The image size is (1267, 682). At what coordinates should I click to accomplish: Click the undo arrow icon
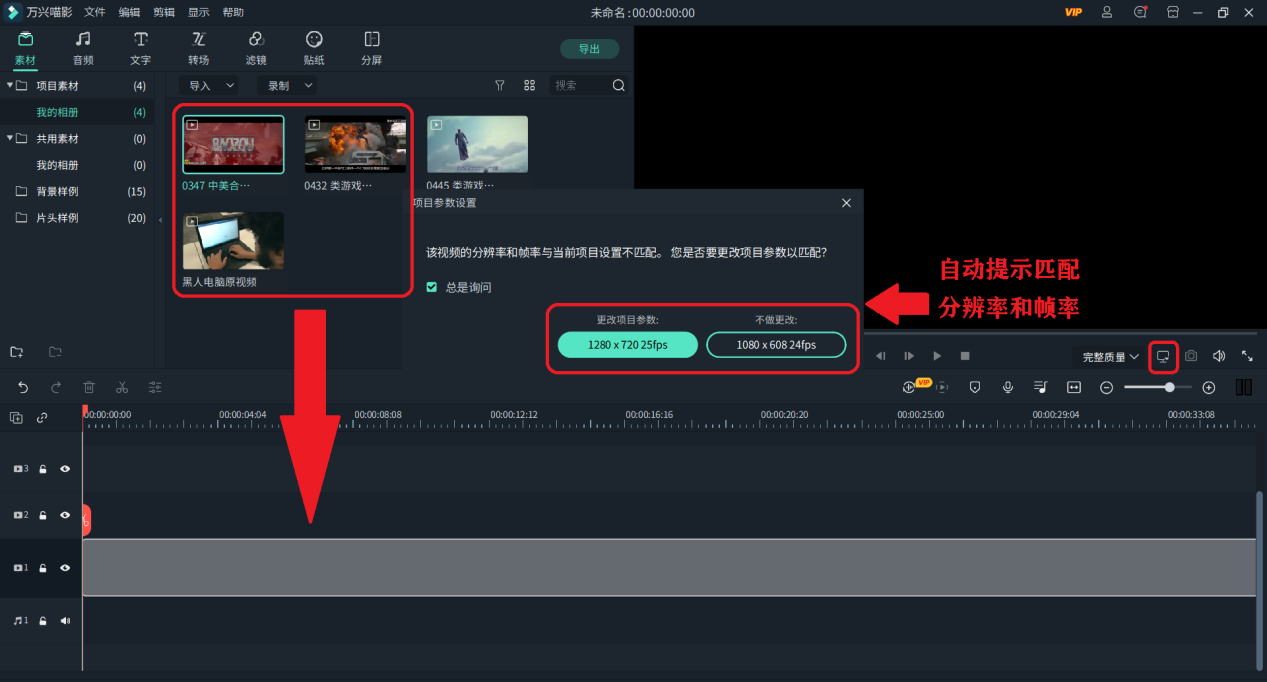pos(21,387)
